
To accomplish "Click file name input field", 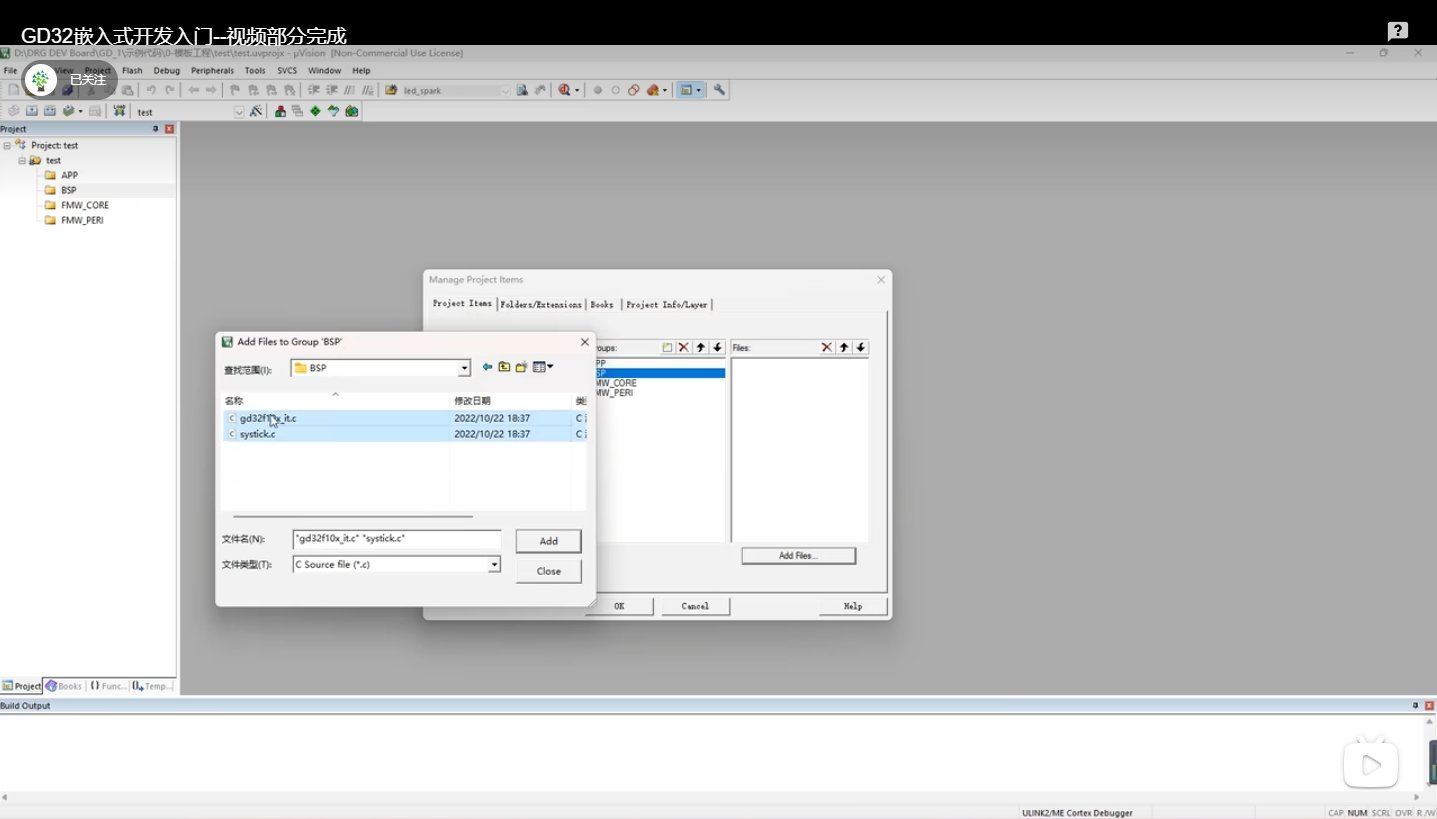I will (x=396, y=539).
